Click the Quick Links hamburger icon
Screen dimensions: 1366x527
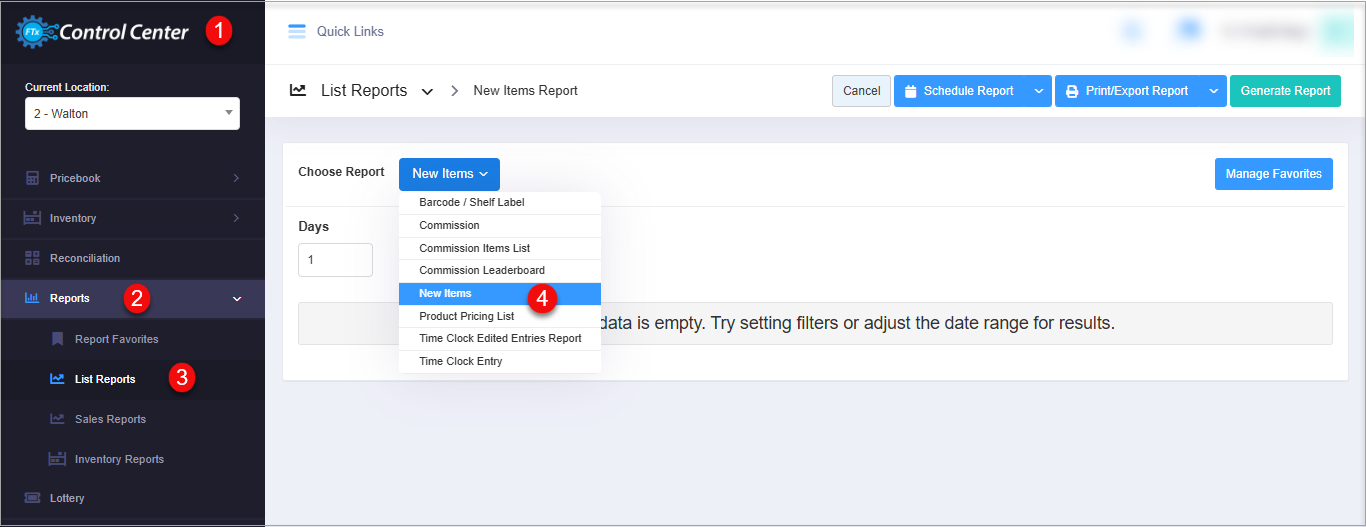coord(296,31)
